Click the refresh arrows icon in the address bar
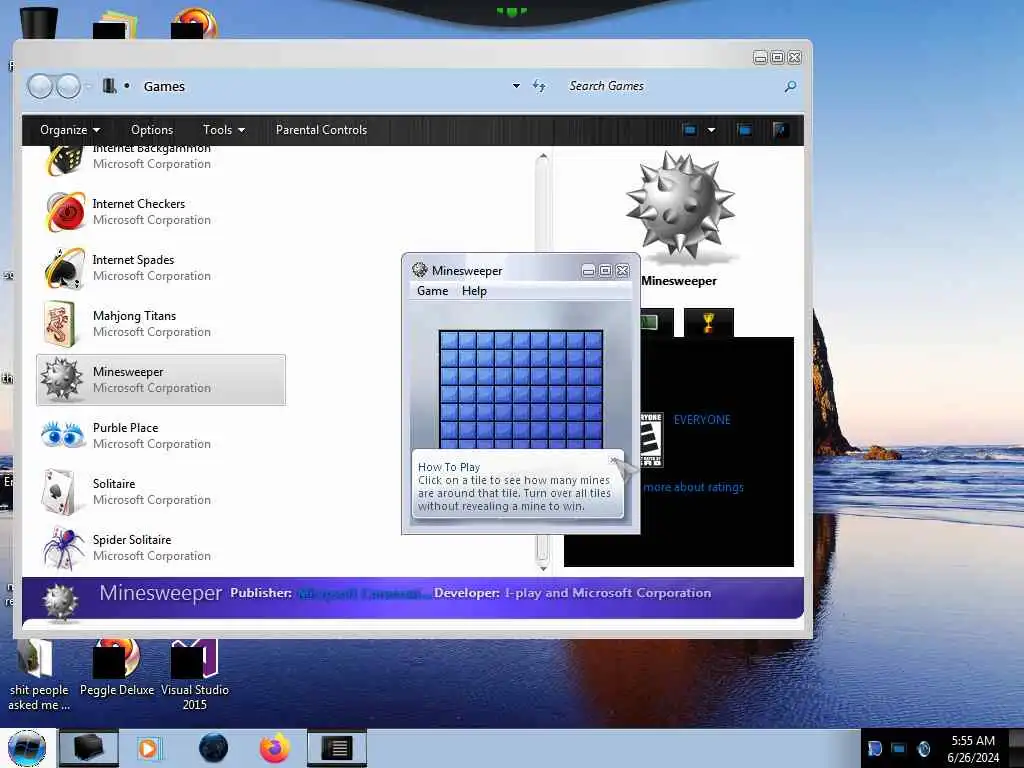 [x=539, y=86]
